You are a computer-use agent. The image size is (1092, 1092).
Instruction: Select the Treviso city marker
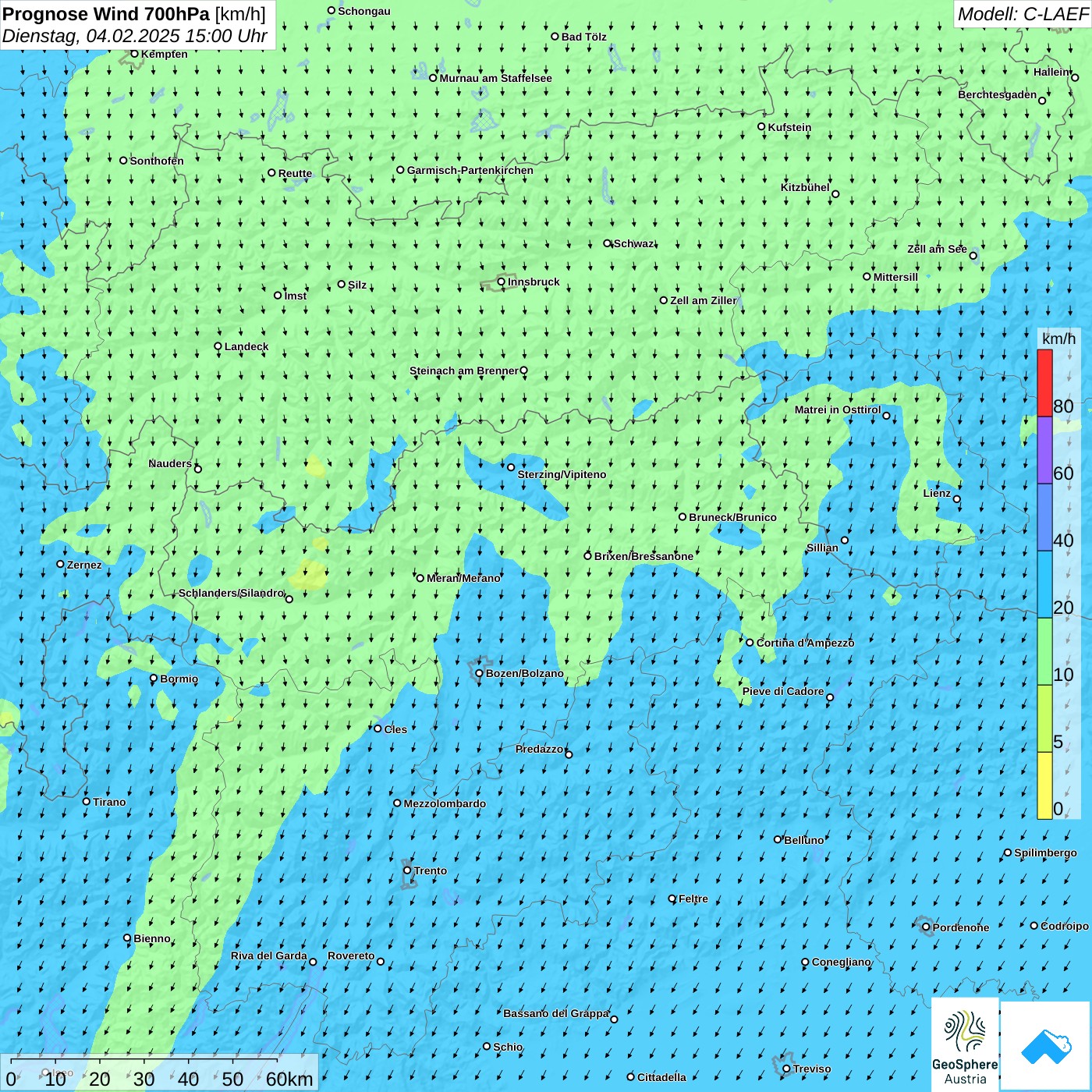(x=786, y=1069)
